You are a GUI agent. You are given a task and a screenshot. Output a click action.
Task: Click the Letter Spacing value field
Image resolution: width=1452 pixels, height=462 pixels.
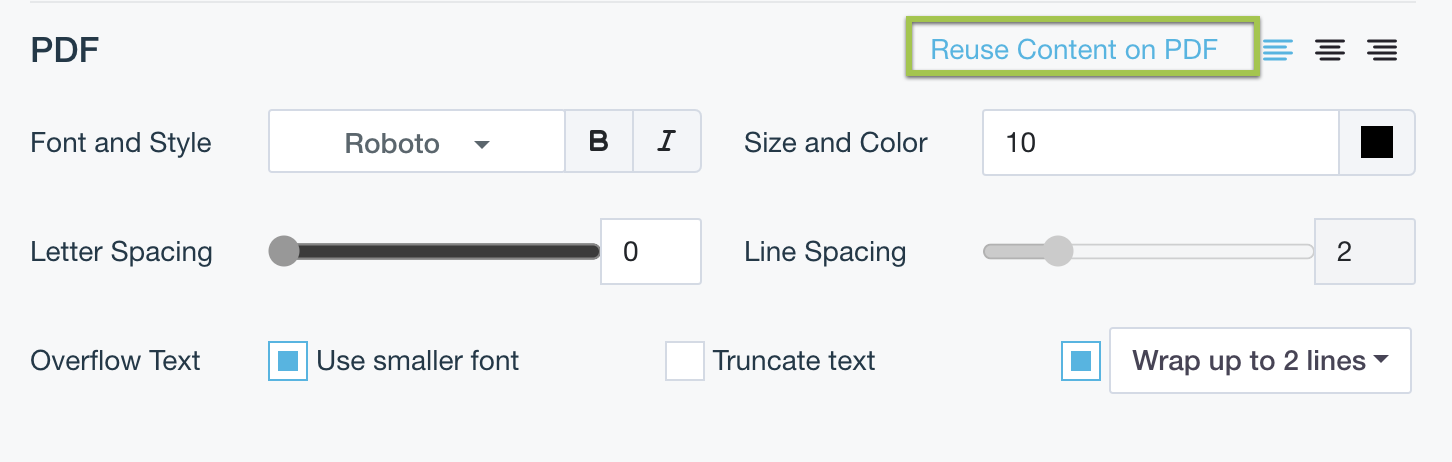pos(650,251)
